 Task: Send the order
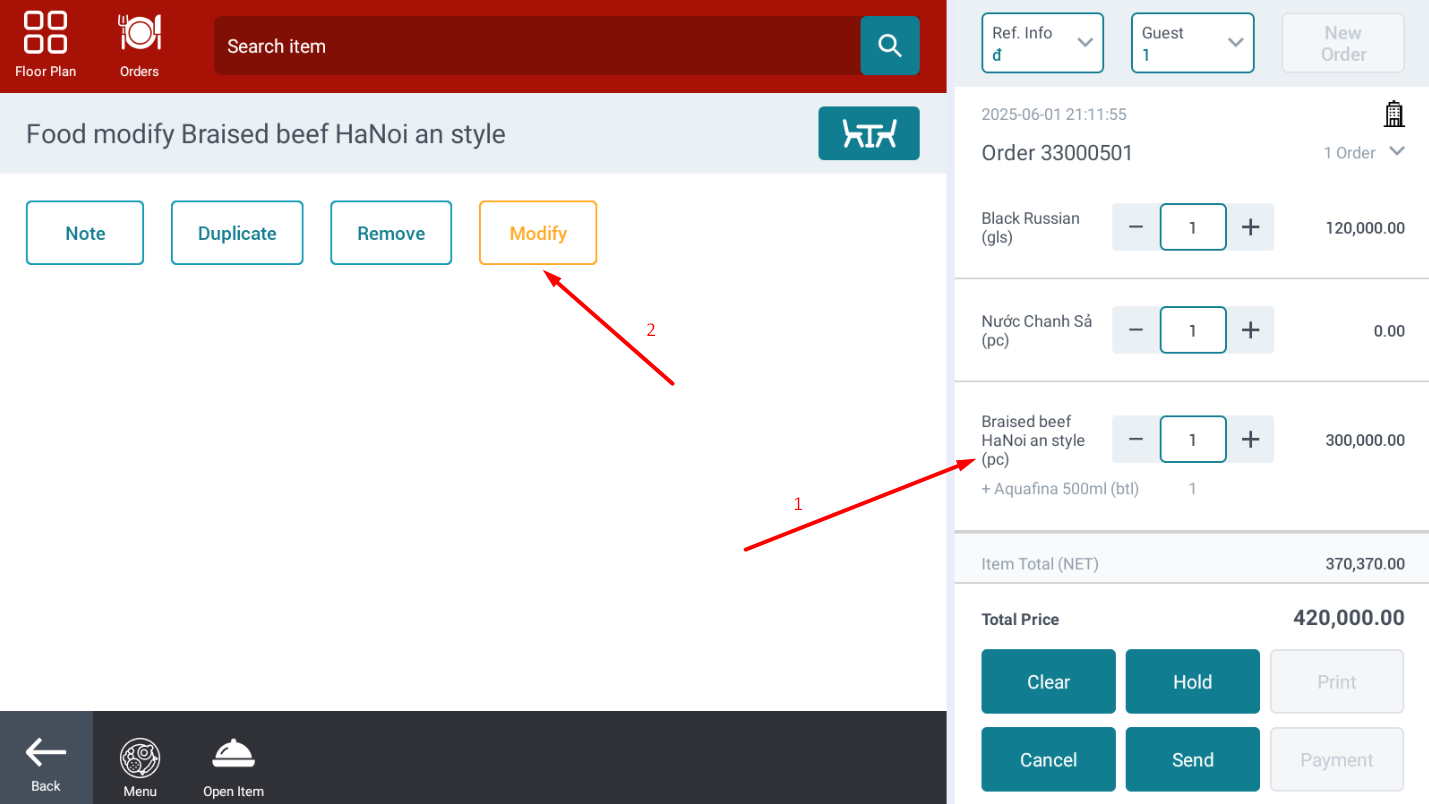coord(1192,760)
